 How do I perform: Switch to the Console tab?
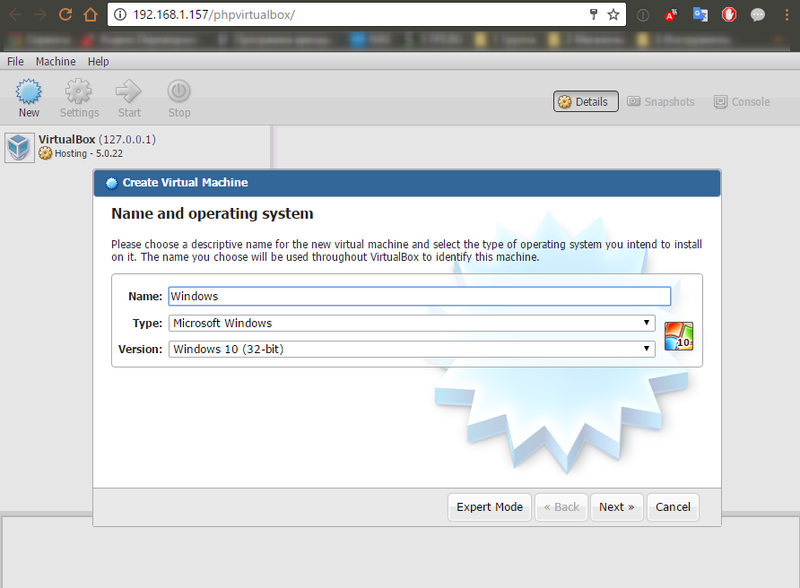[741, 102]
